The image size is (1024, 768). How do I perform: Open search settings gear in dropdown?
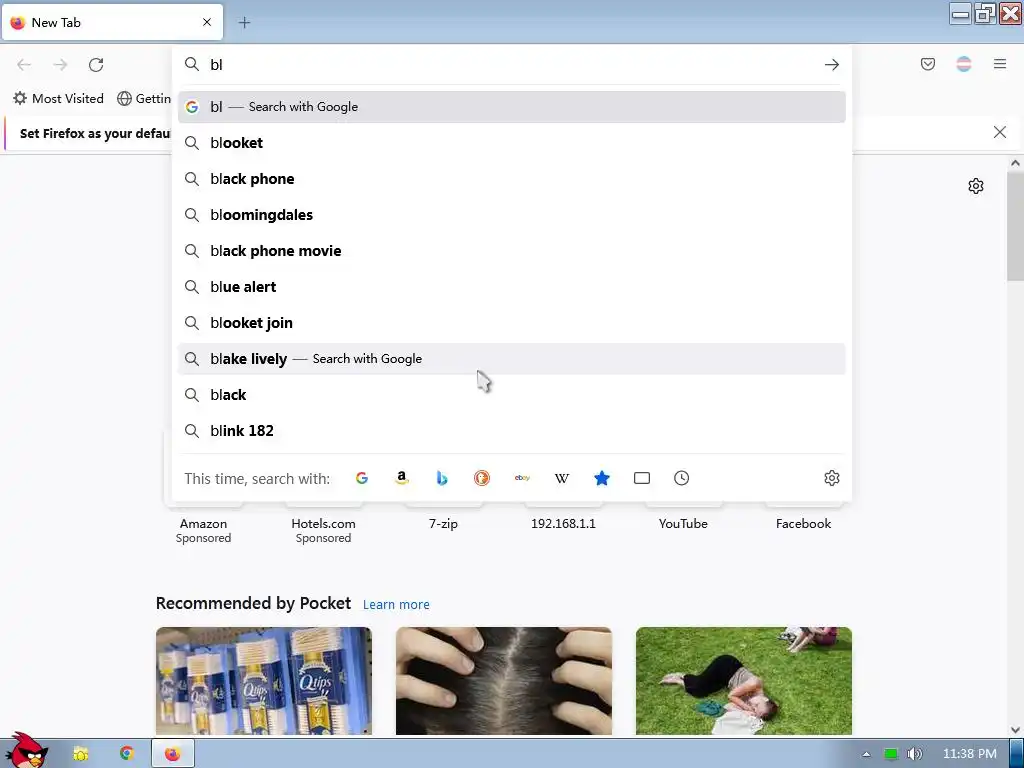coord(831,478)
